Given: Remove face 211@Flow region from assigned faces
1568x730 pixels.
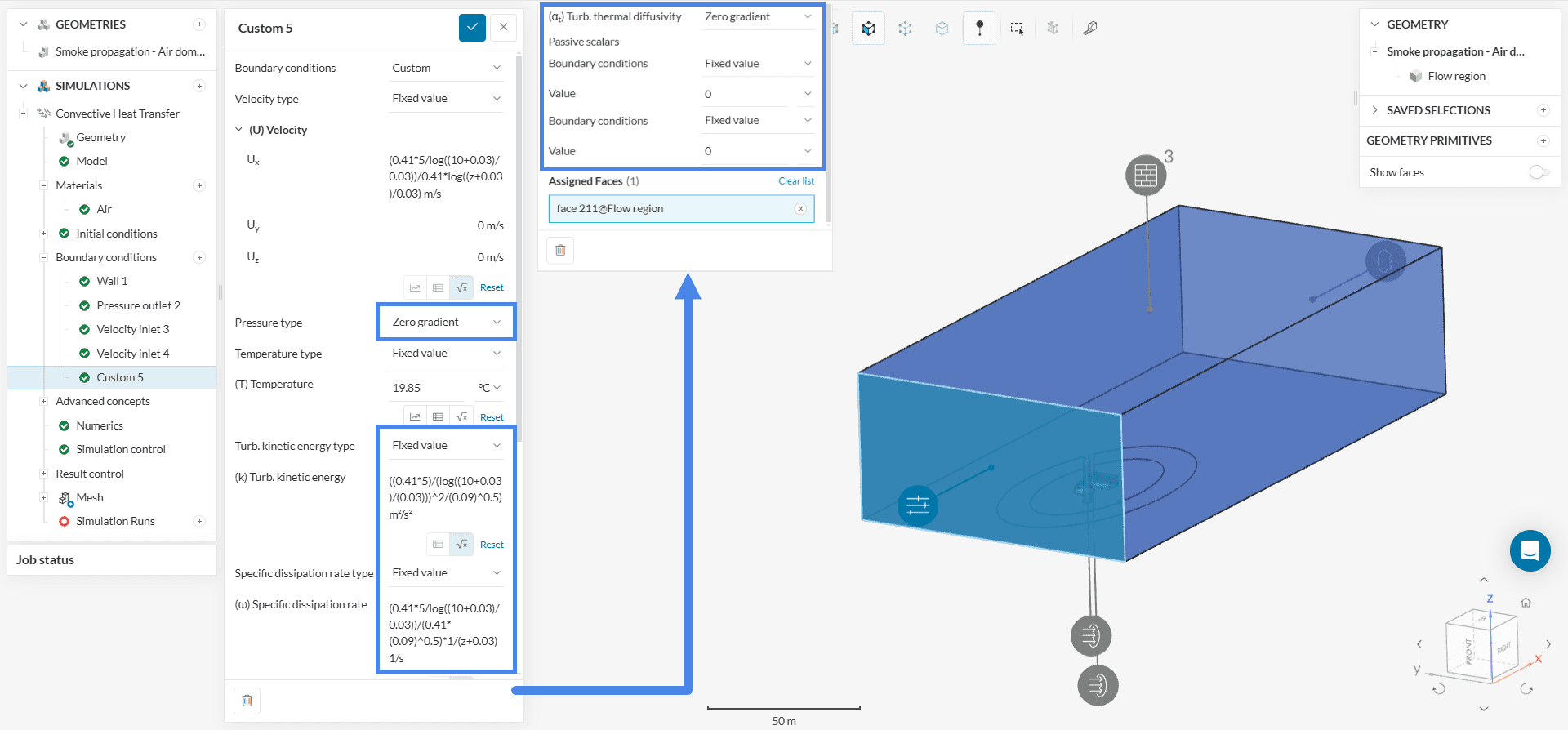Looking at the screenshot, I should [x=800, y=209].
